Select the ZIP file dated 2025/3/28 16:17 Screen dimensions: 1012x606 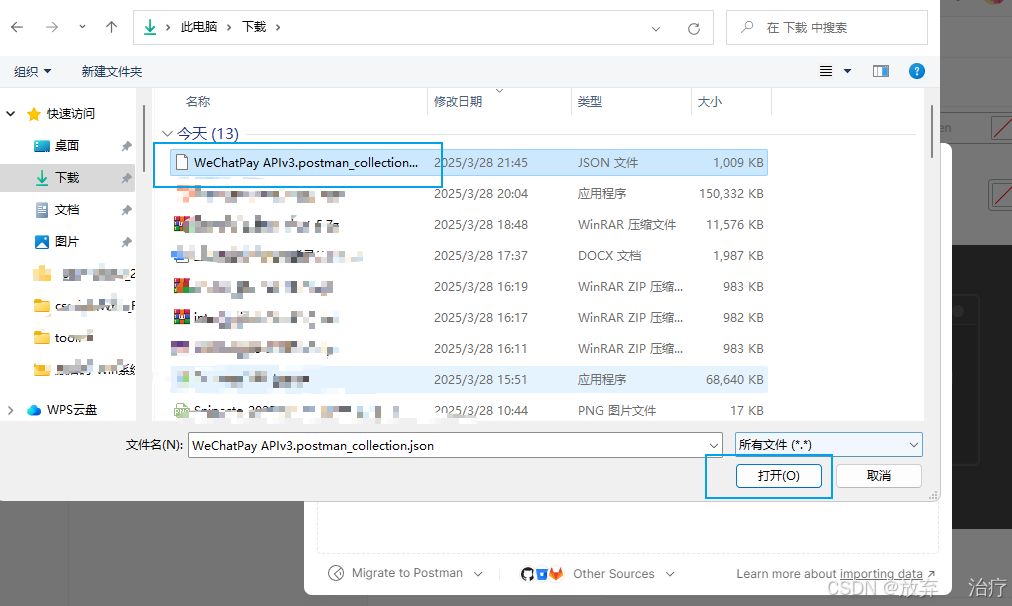tap(469, 318)
